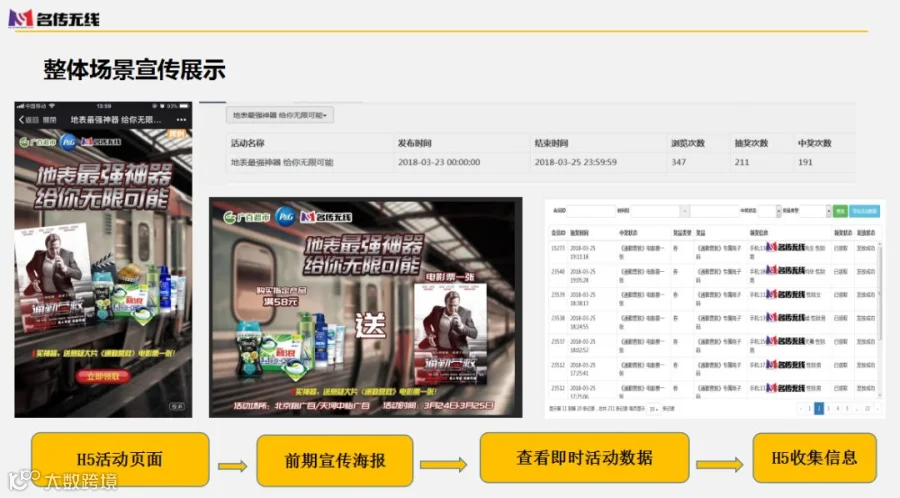Click the H5收集信息 yellow box

[814, 458]
